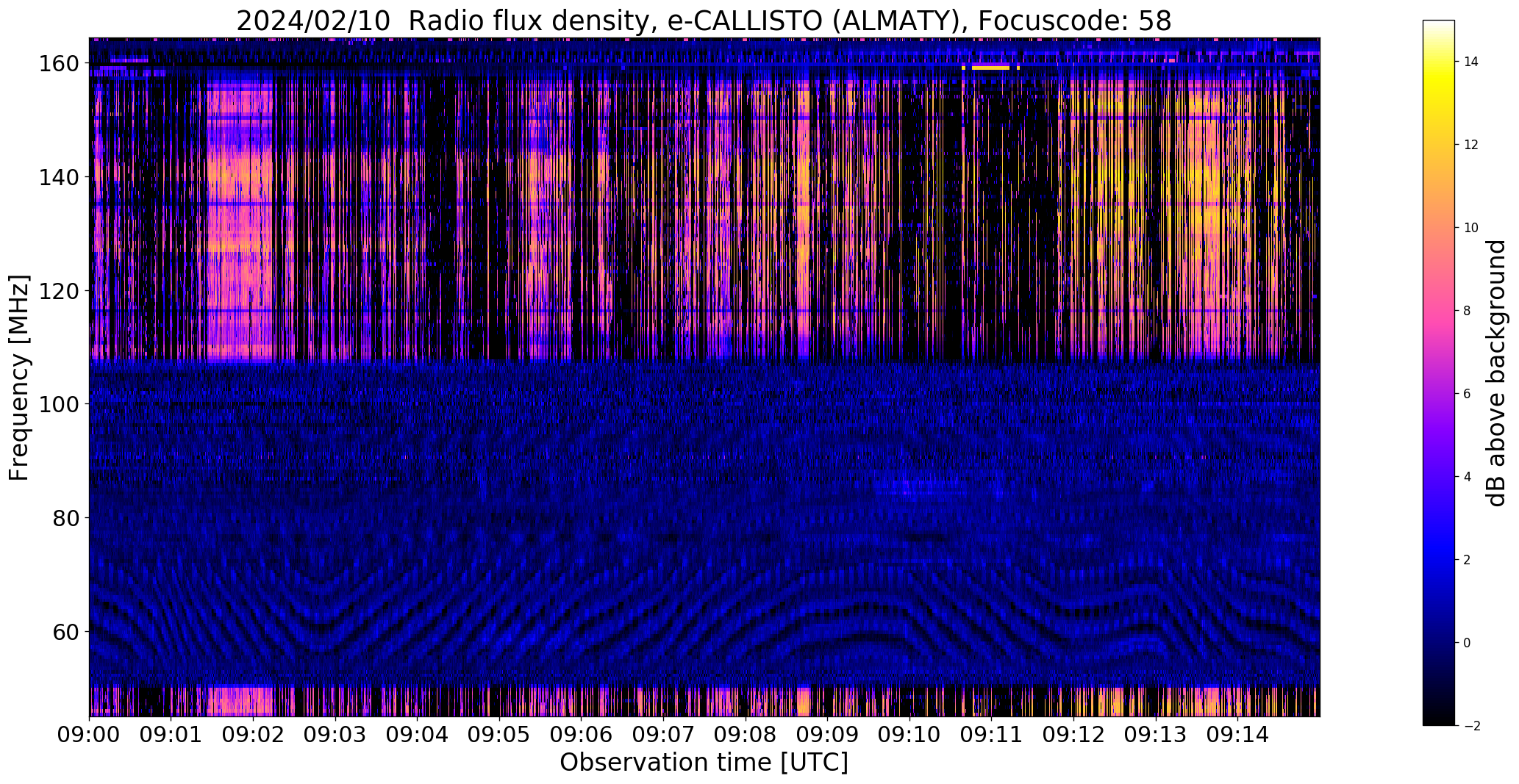
Task: Click the colorbar tick label 4
Action: [1468, 477]
